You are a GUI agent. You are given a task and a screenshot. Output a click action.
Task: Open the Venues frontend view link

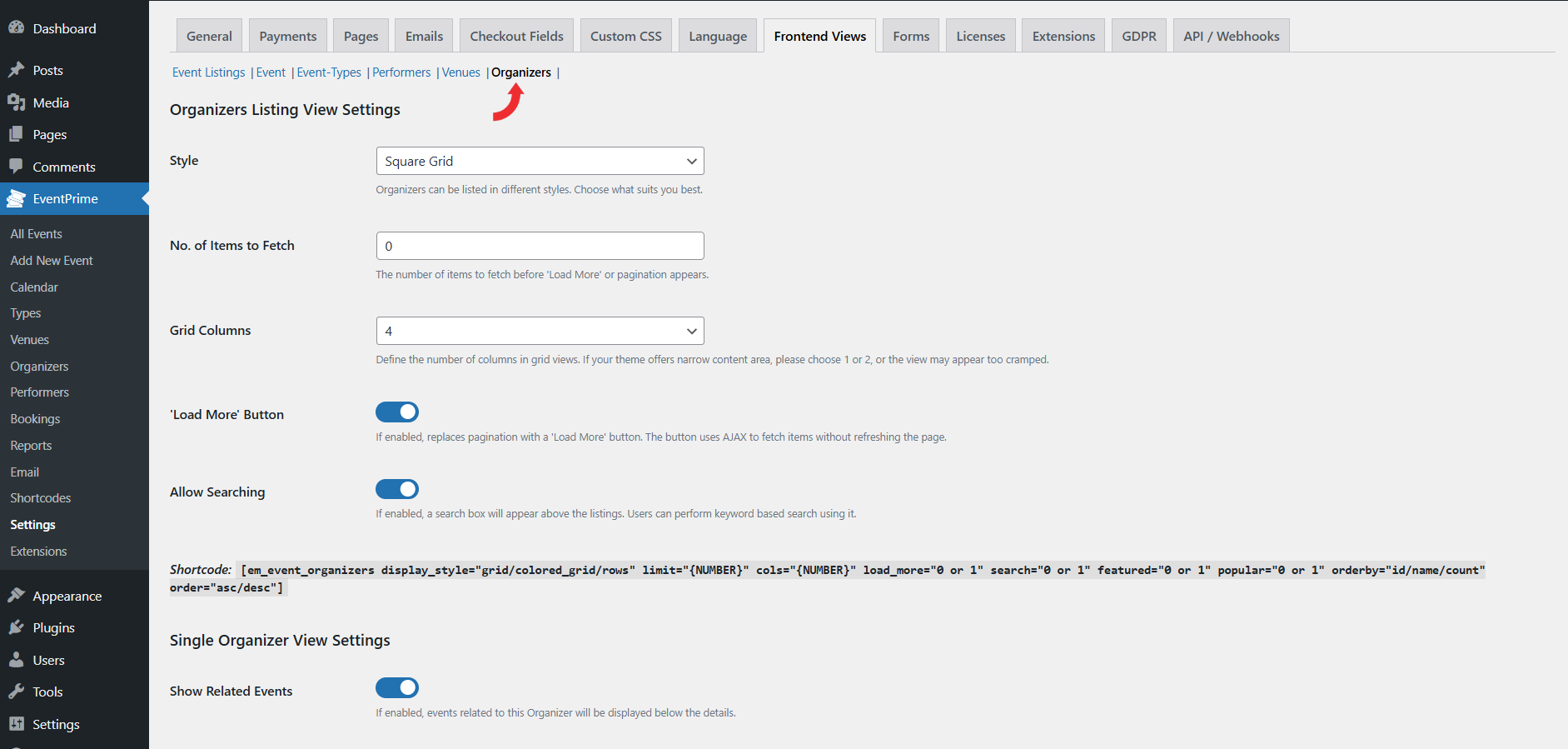[x=460, y=72]
